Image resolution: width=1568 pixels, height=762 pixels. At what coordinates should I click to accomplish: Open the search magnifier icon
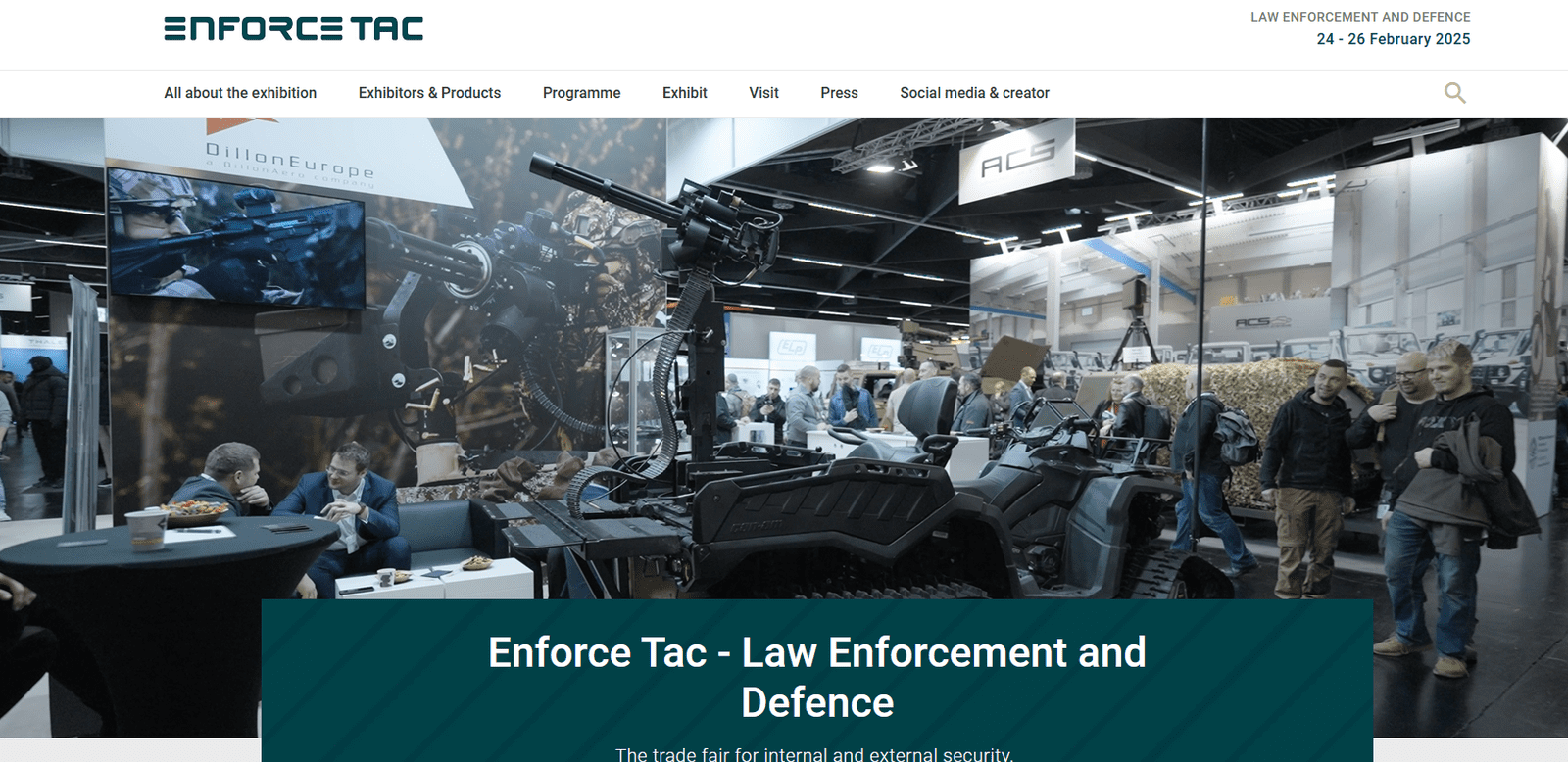click(x=1455, y=93)
